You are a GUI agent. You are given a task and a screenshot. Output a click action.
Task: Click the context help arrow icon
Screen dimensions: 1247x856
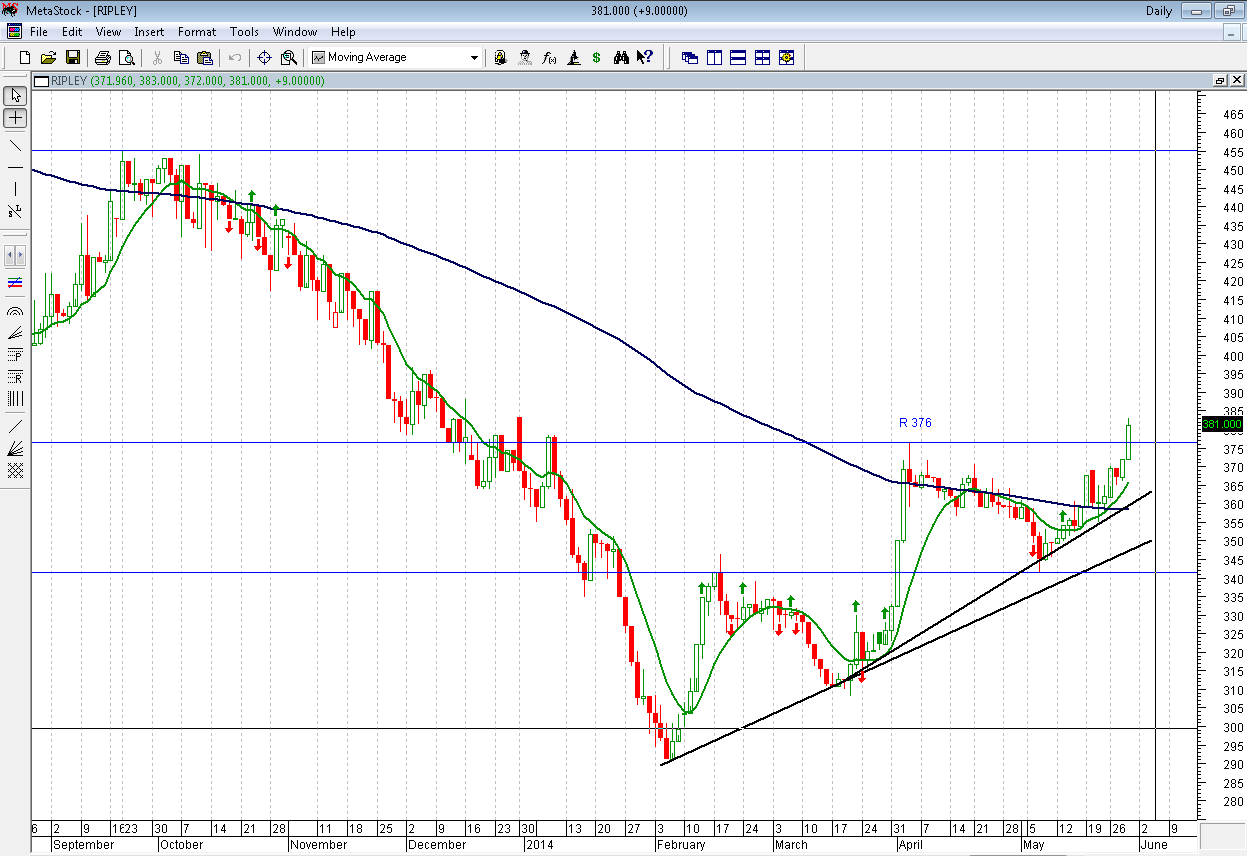[x=645, y=58]
